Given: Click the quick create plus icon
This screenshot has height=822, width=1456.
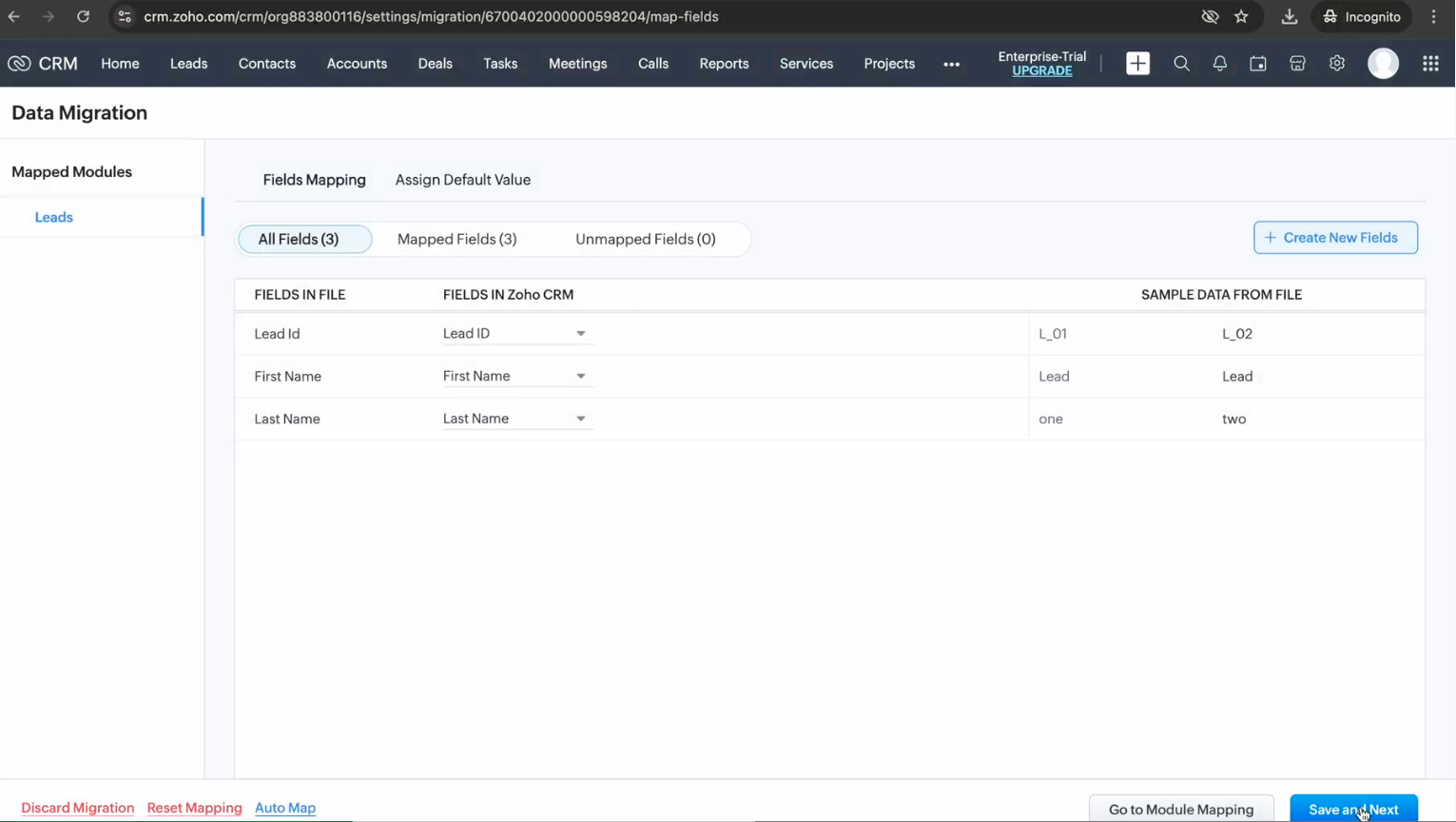Looking at the screenshot, I should tap(1137, 64).
